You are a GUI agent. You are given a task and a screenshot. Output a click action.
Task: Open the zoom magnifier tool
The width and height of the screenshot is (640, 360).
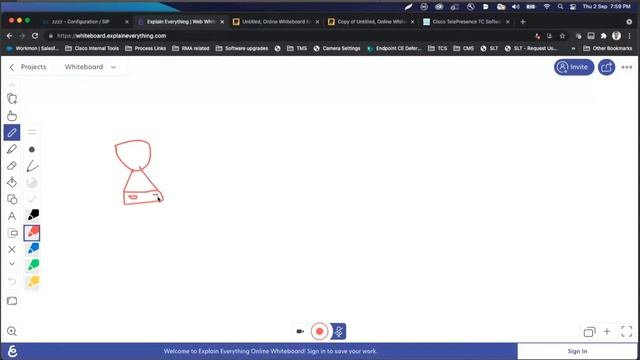click(12, 331)
